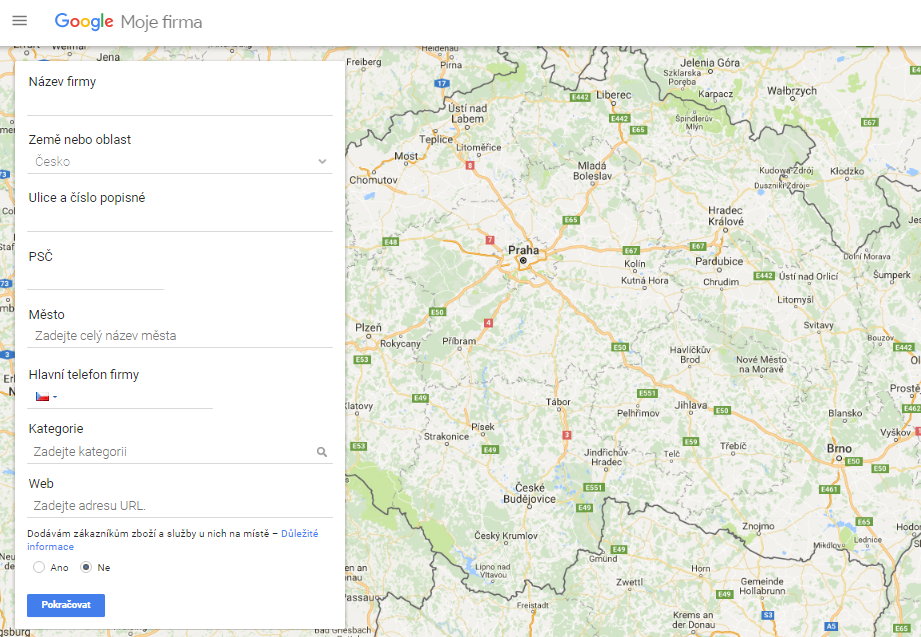Click the red D8 highway shield near Litoměřice
This screenshot has height=637, width=921.
[469, 165]
